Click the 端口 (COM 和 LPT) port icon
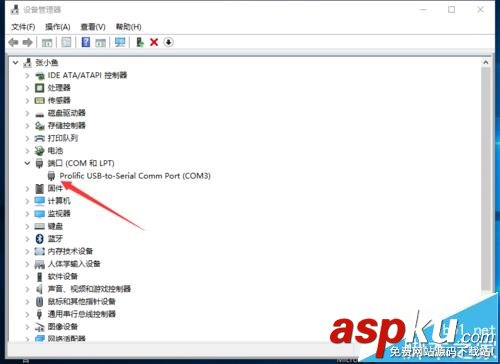The height and width of the screenshot is (364, 500). click(x=39, y=163)
